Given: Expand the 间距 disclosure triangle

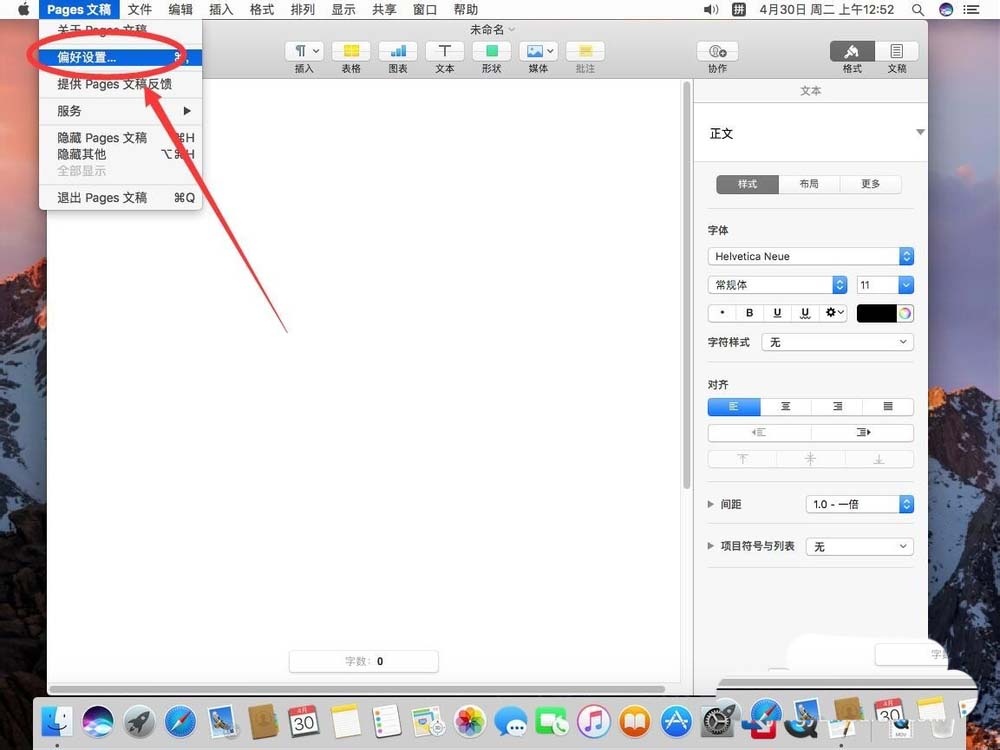Looking at the screenshot, I should pos(711,505).
